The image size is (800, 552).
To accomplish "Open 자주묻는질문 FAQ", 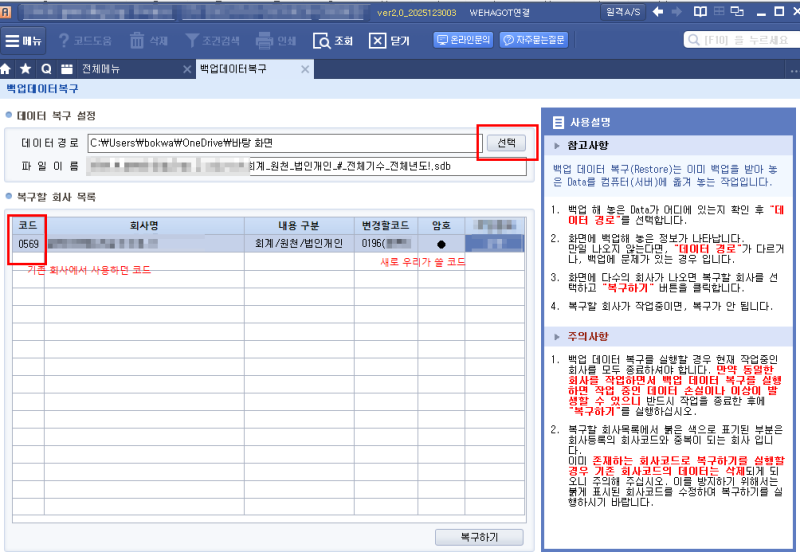I will (x=534, y=40).
